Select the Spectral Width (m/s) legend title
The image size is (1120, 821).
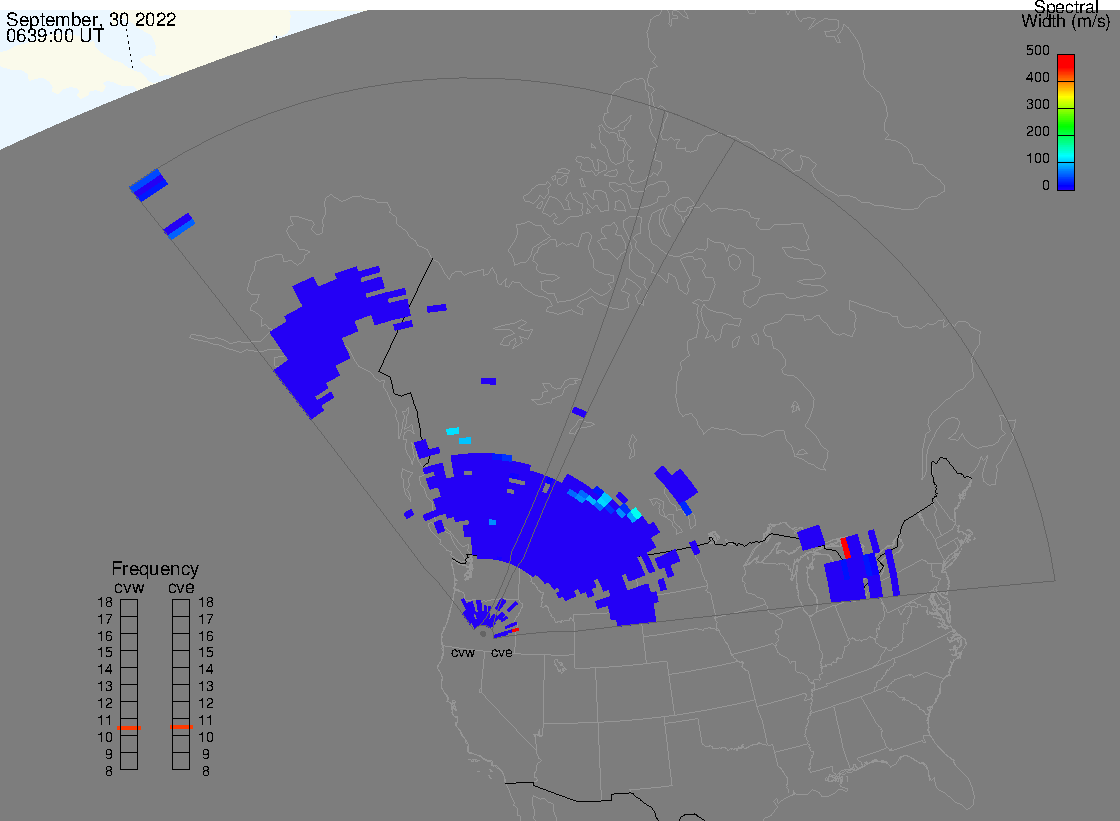1066,14
